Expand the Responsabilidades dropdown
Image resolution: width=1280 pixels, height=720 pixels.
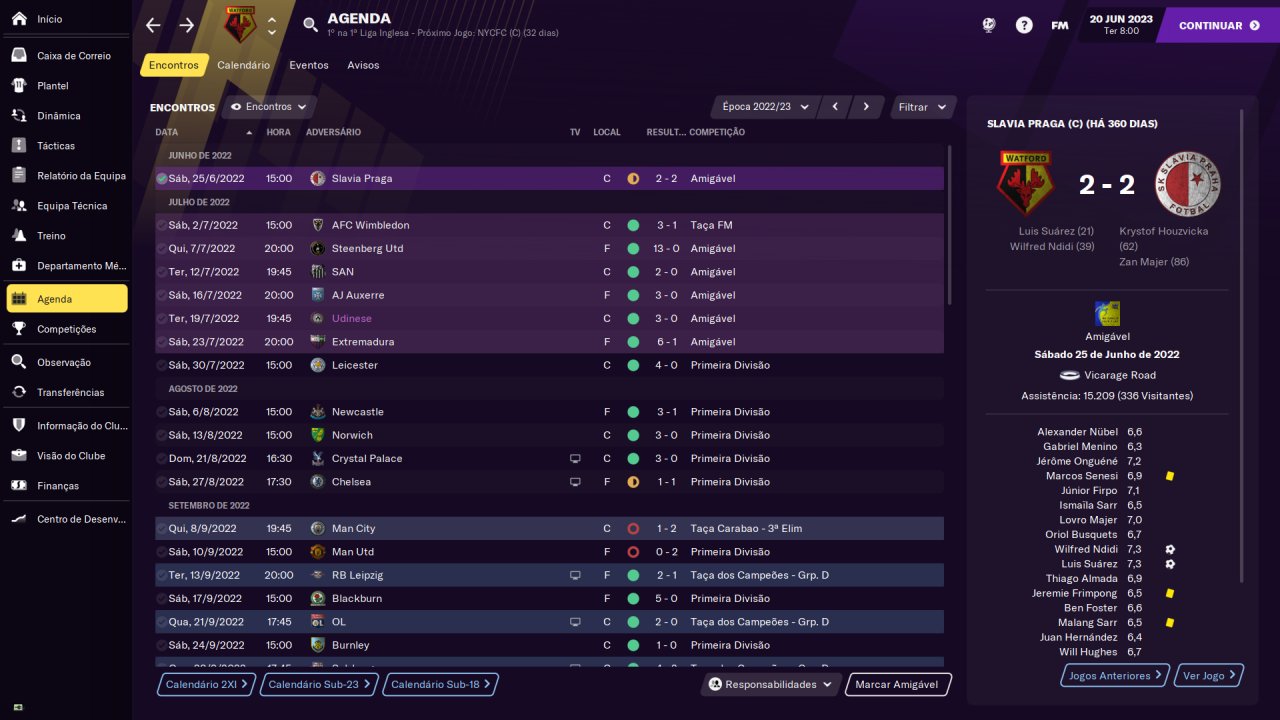pos(770,685)
